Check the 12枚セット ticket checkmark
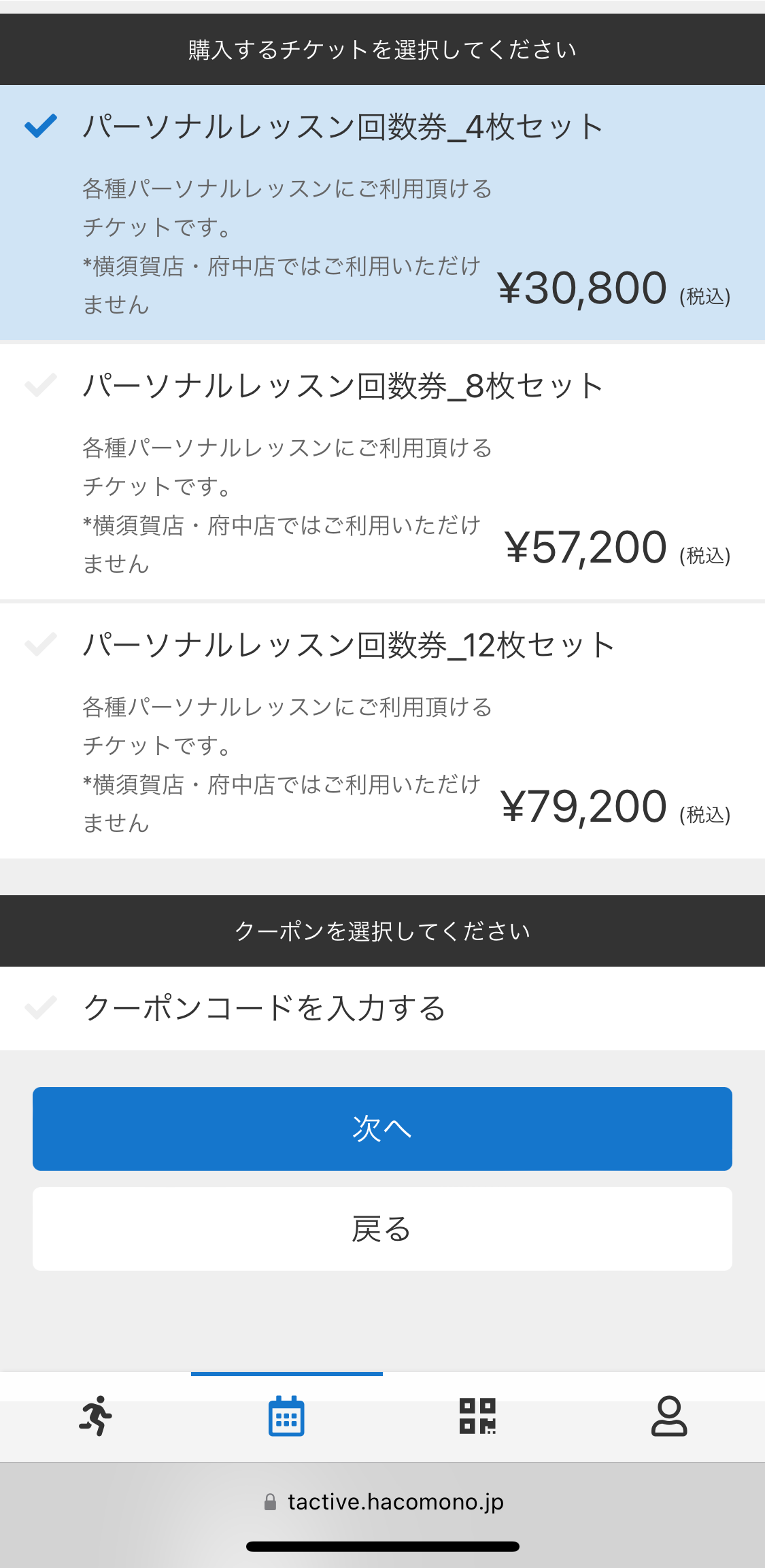 pos(41,644)
